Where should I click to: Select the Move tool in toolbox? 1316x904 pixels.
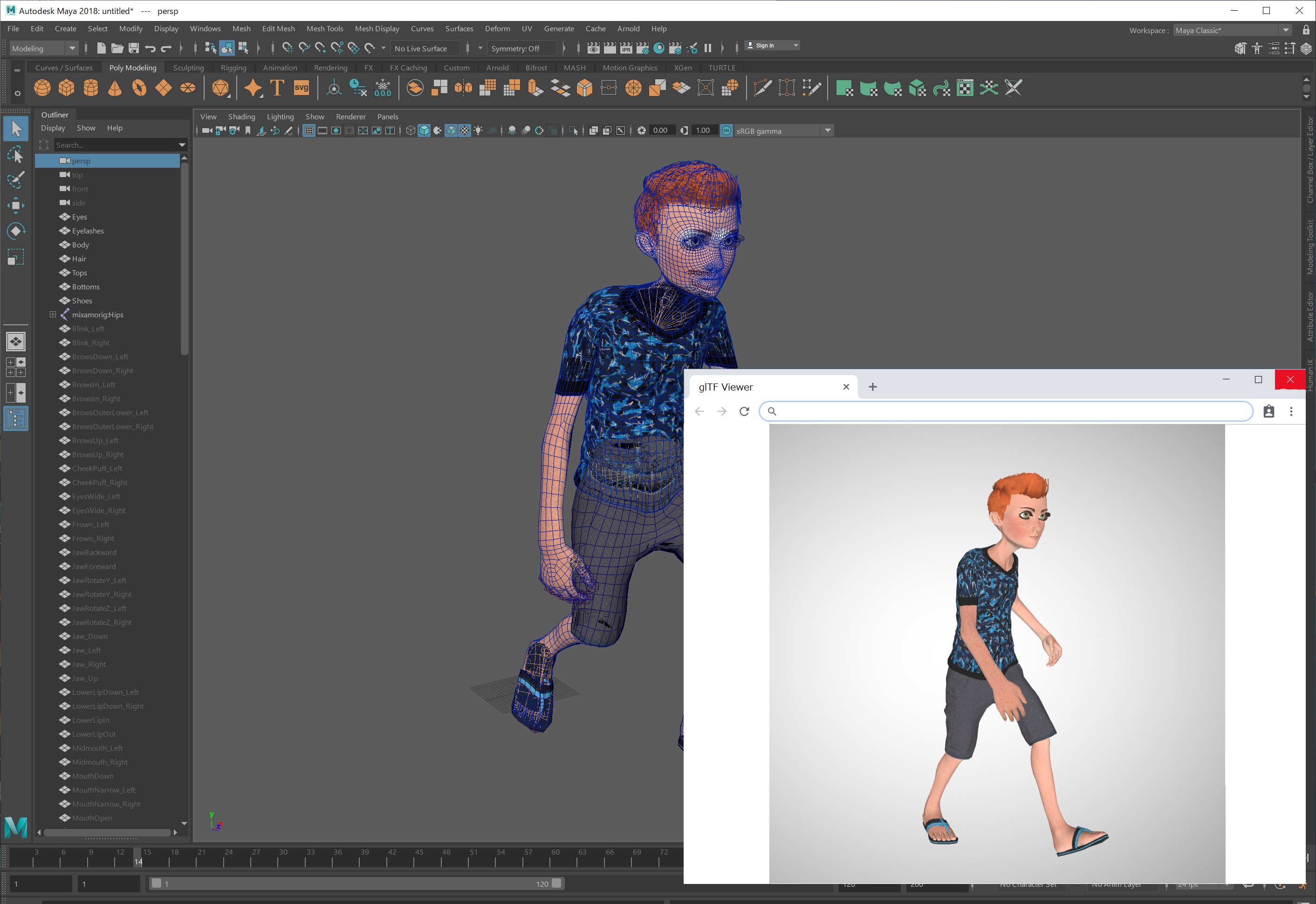point(15,205)
